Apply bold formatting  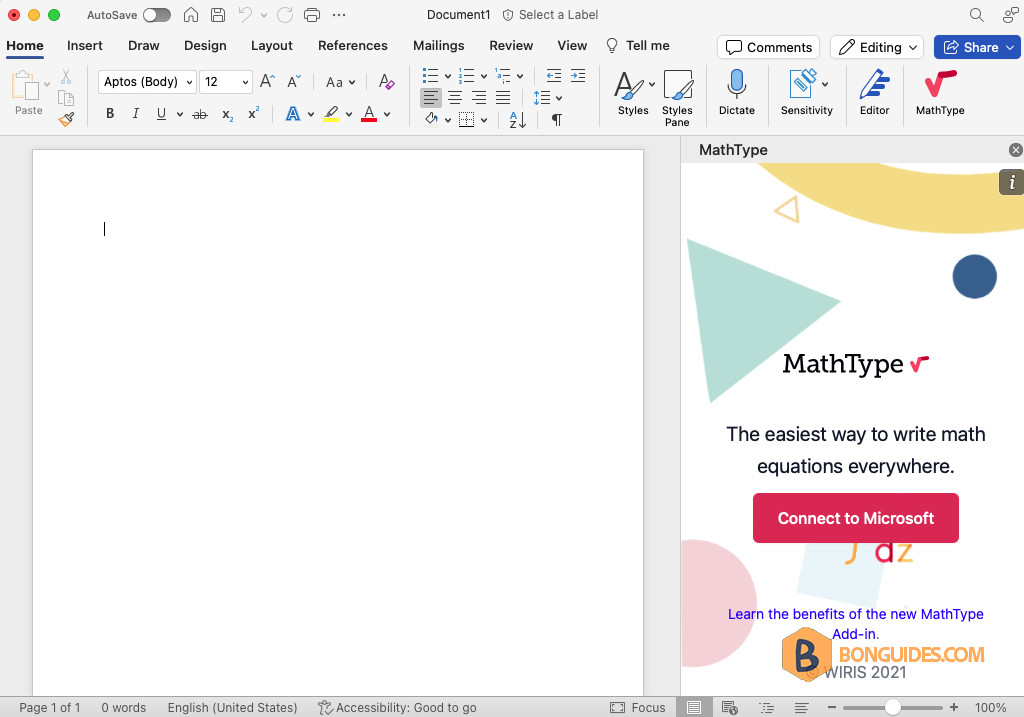[x=110, y=114]
